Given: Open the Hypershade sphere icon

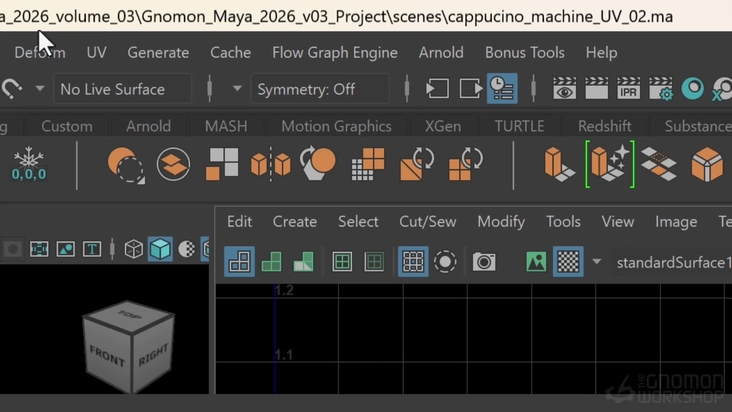Looking at the screenshot, I should pyautogui.click(x=693, y=88).
